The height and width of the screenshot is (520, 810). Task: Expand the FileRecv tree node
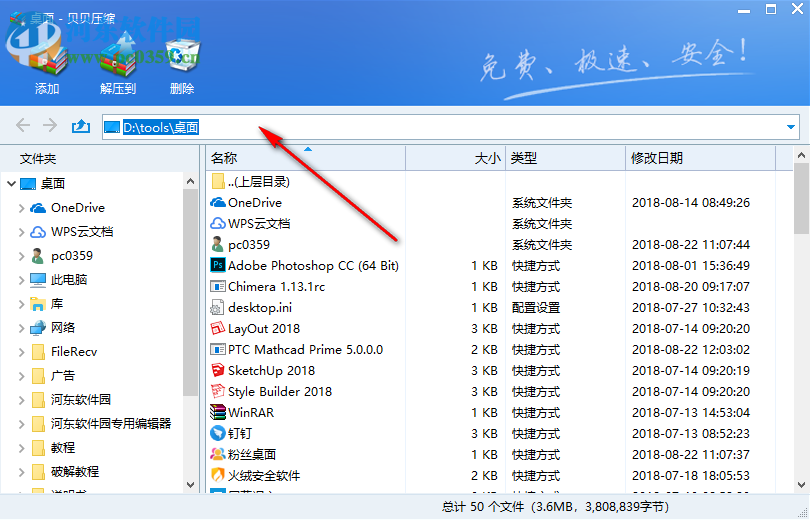[x=21, y=352]
